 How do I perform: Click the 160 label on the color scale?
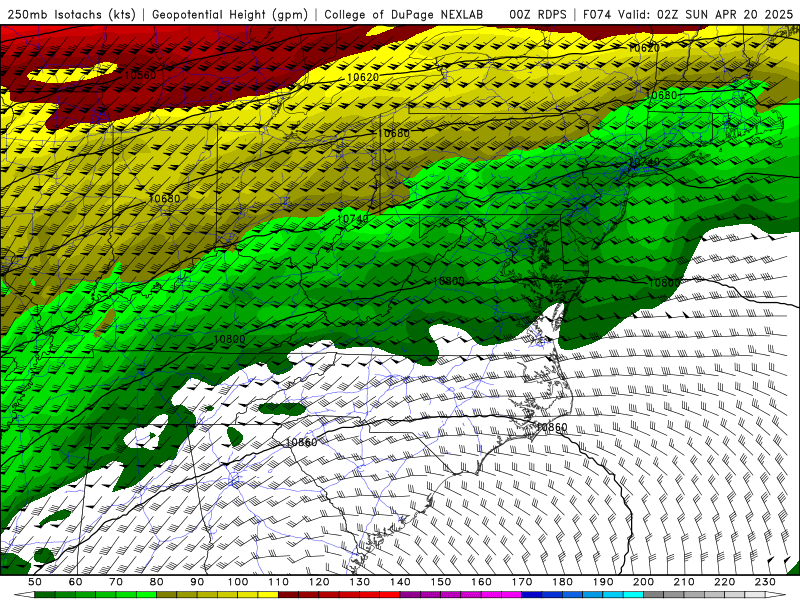[481, 582]
